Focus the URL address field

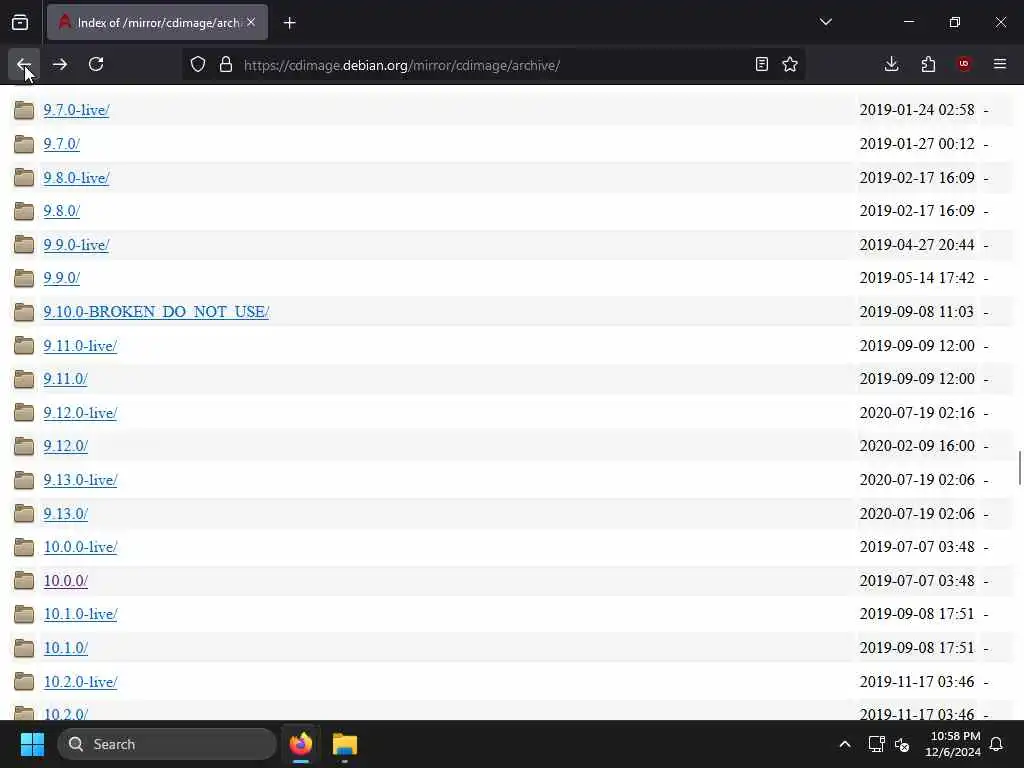pyautogui.click(x=493, y=65)
